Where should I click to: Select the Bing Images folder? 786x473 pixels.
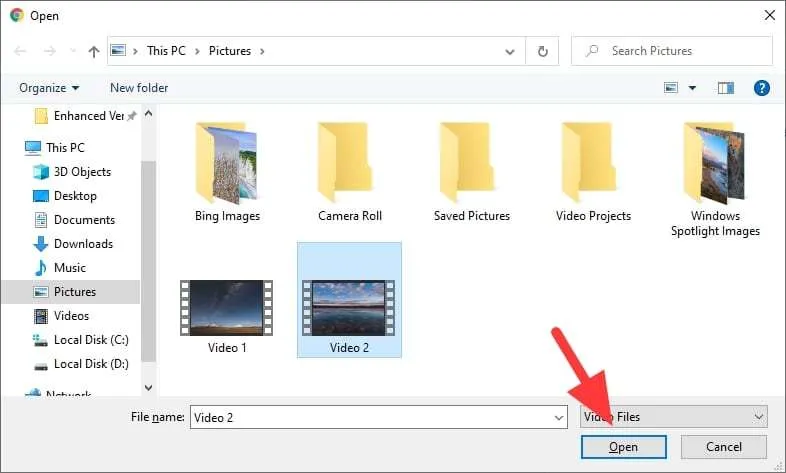click(x=227, y=172)
